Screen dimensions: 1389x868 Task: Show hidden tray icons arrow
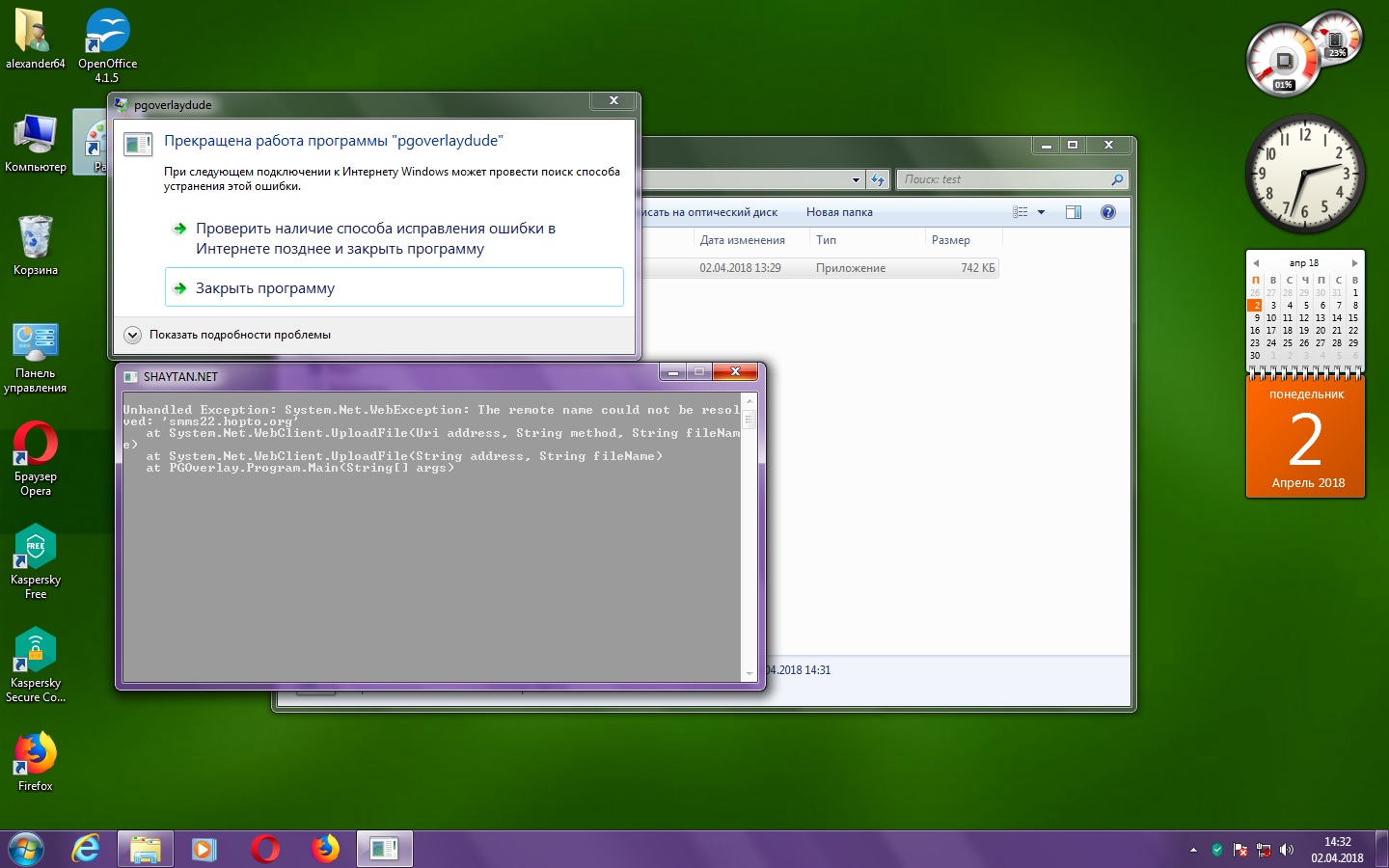pyautogui.click(x=1193, y=850)
